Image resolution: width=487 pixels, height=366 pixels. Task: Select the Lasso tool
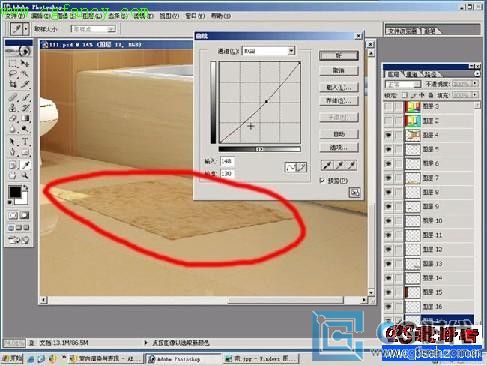pos(13,74)
